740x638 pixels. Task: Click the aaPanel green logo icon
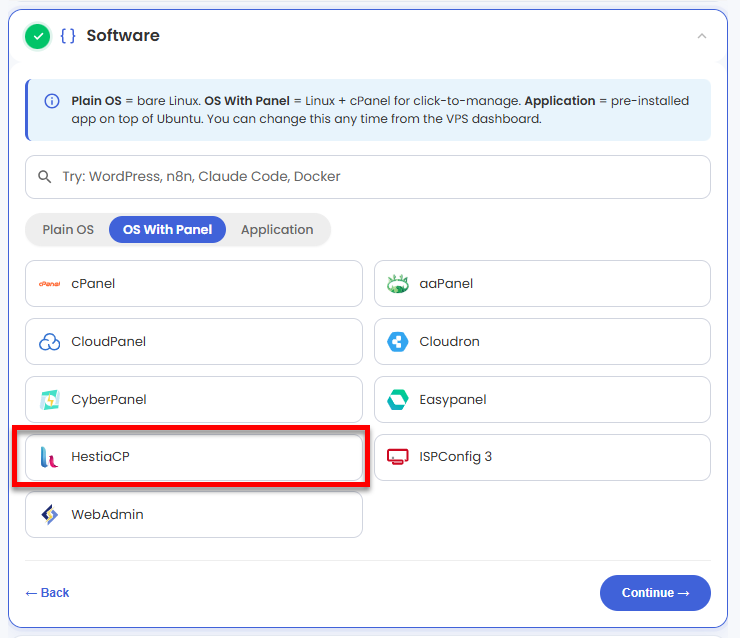(x=397, y=284)
